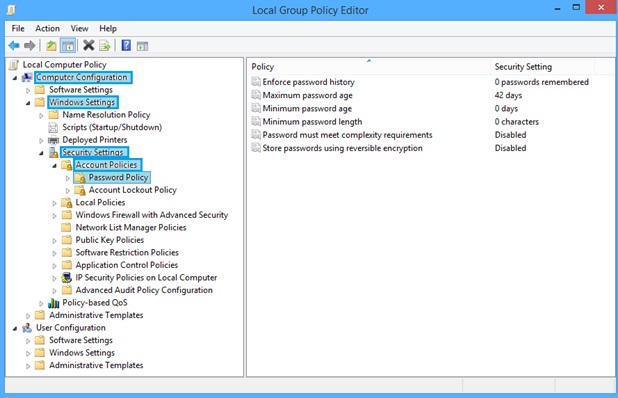Expand the Public Key Policies node
This screenshot has height=398, width=618.
point(54,241)
